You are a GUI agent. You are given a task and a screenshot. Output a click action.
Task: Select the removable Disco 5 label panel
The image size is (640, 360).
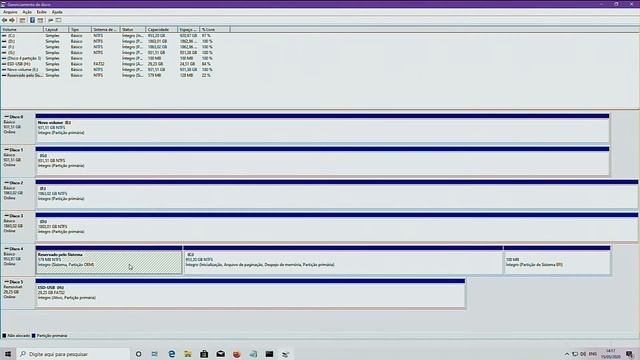pyautogui.click(x=18, y=293)
